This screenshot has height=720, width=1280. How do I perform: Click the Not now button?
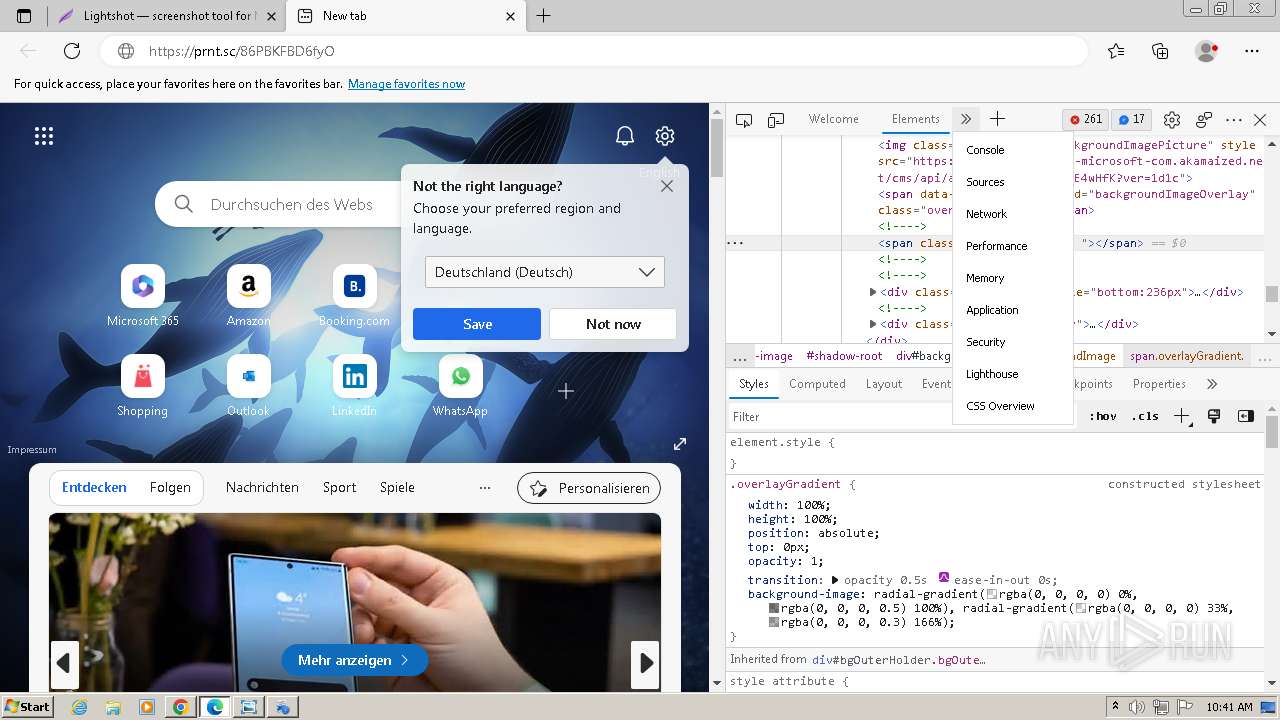[613, 324]
